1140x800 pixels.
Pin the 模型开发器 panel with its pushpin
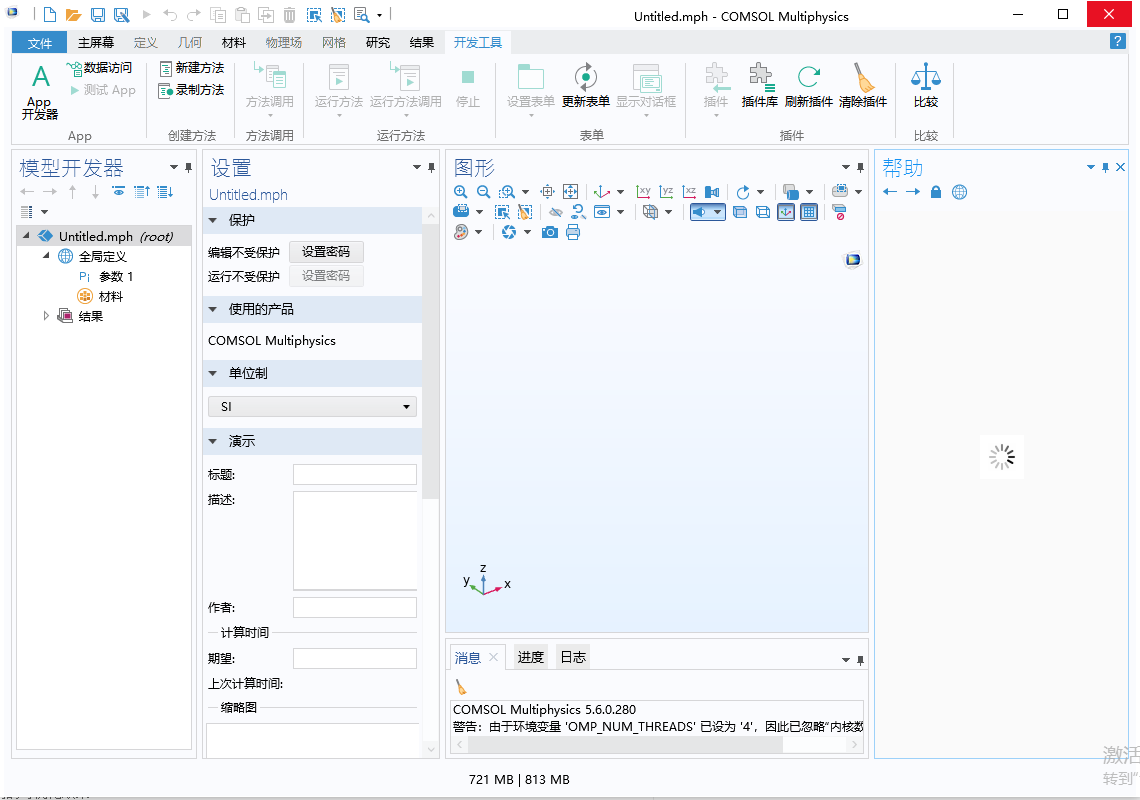pos(188,168)
